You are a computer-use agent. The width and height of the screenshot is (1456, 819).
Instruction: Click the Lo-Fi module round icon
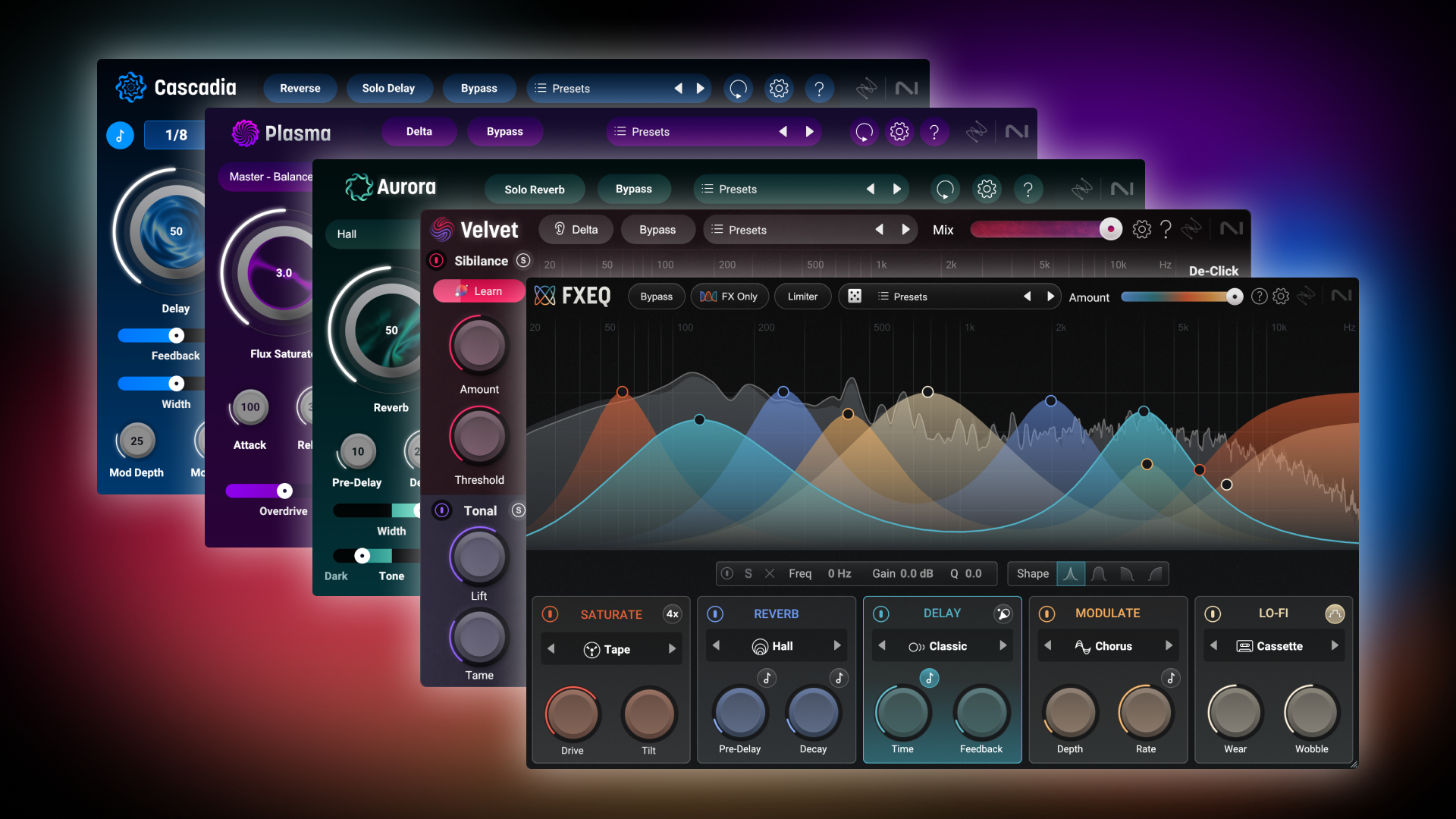pyautogui.click(x=1335, y=613)
